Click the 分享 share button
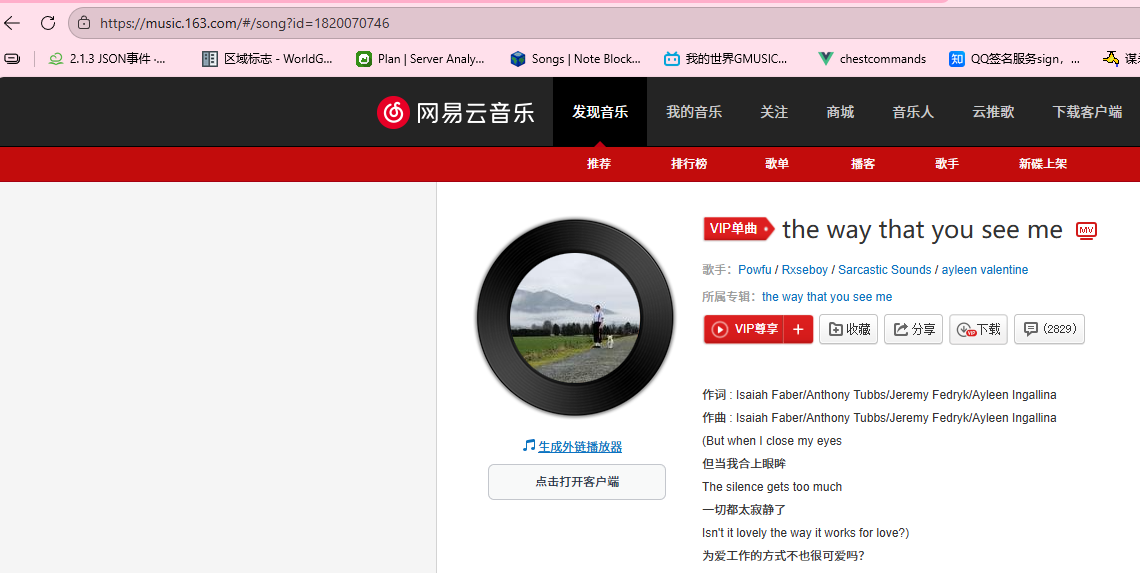The image size is (1140, 573). (x=913, y=330)
